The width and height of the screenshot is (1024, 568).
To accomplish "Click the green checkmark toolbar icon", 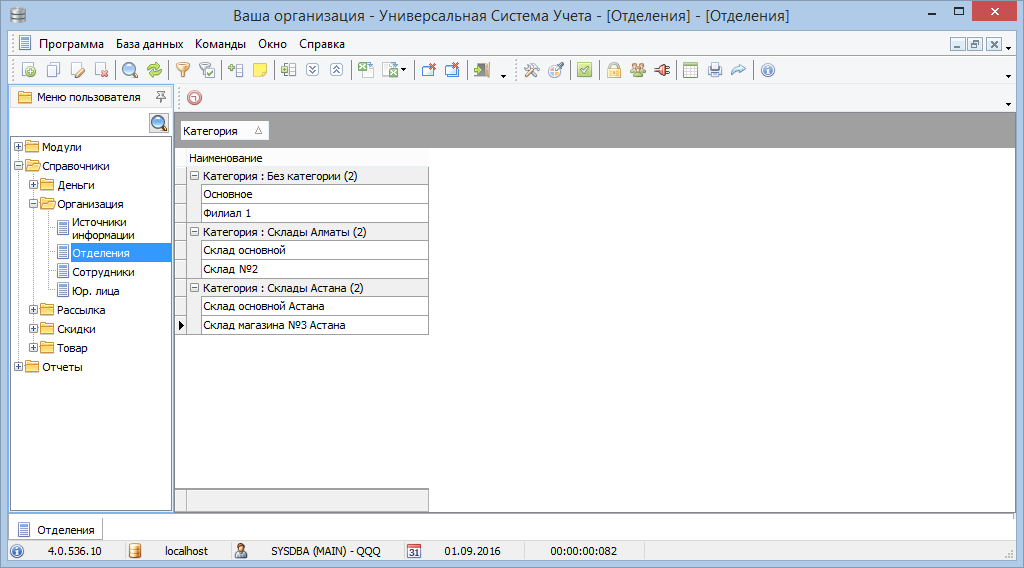I will (x=585, y=70).
